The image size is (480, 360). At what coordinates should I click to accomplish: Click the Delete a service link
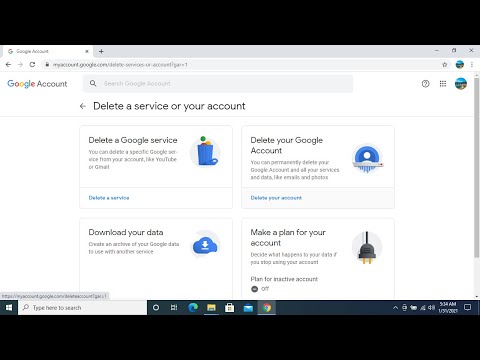109,198
